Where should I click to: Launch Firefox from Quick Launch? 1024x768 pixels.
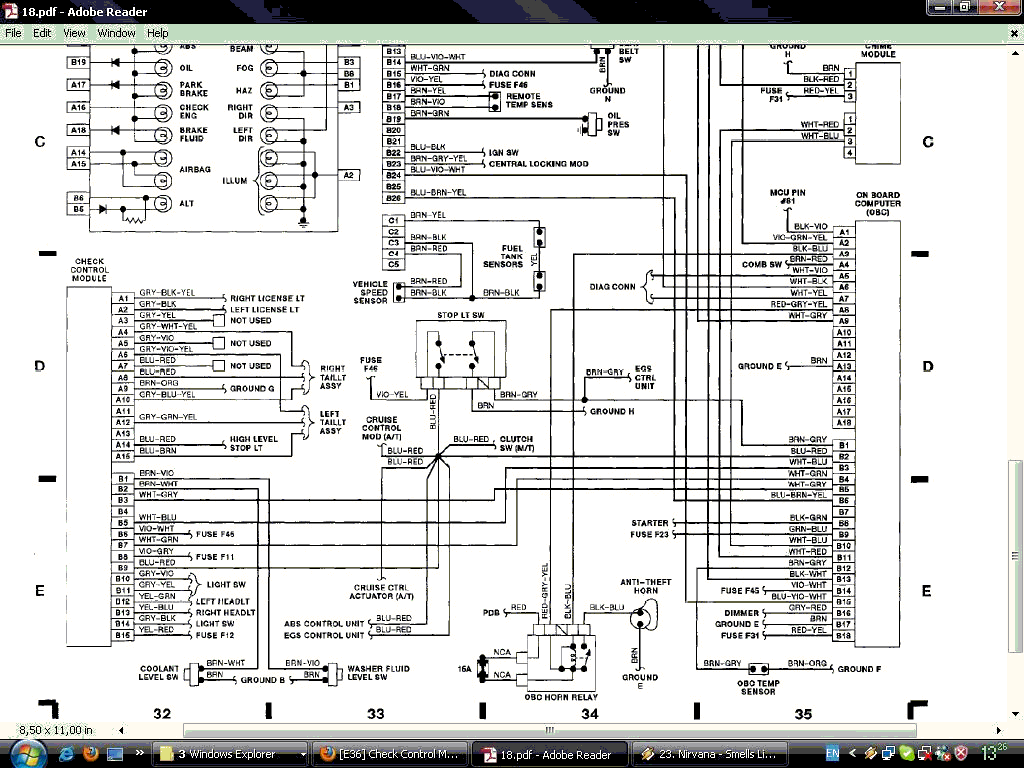[90, 753]
